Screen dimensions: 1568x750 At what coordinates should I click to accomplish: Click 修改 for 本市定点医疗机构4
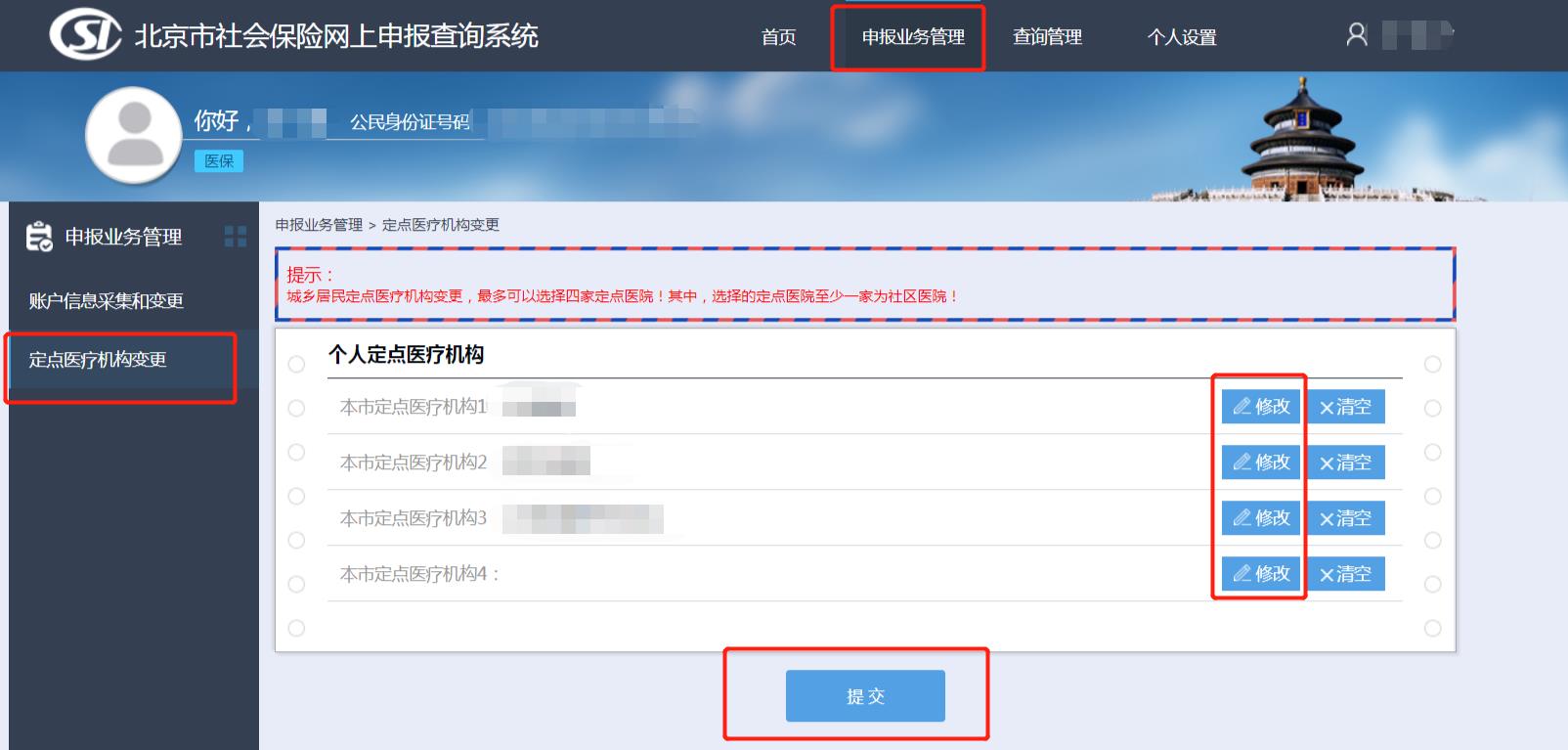pyautogui.click(x=1261, y=574)
